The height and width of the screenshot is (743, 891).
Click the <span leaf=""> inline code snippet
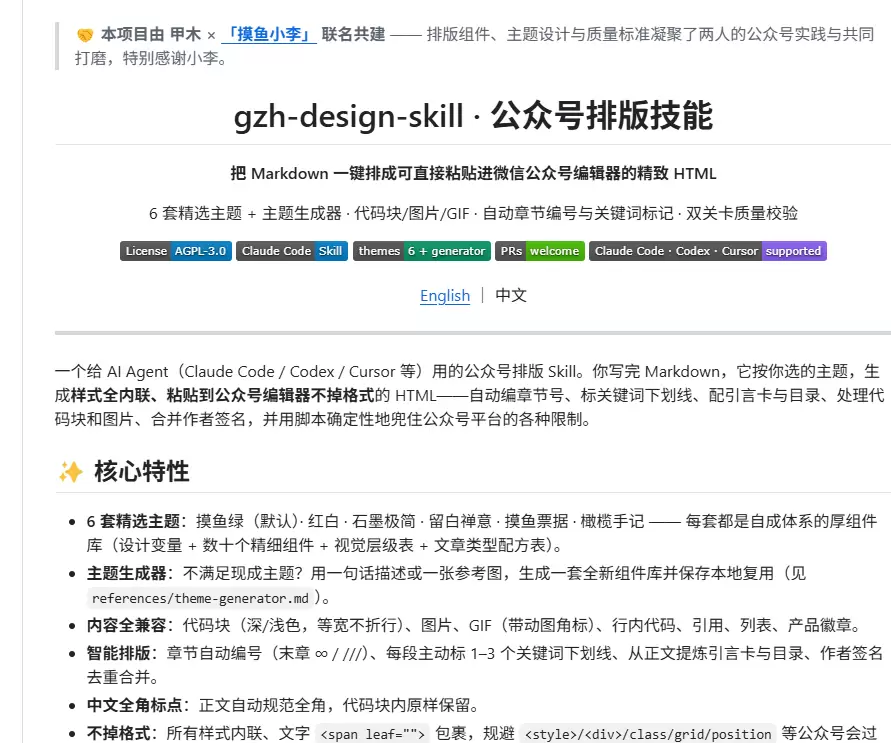click(372, 734)
